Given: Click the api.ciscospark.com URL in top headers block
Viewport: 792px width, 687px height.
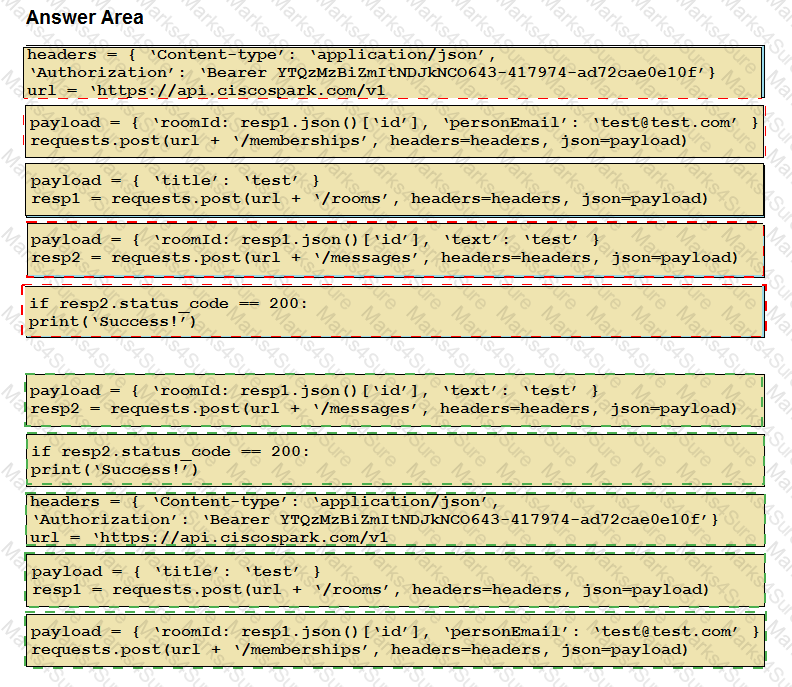Looking at the screenshot, I should pyautogui.click(x=240, y=91).
